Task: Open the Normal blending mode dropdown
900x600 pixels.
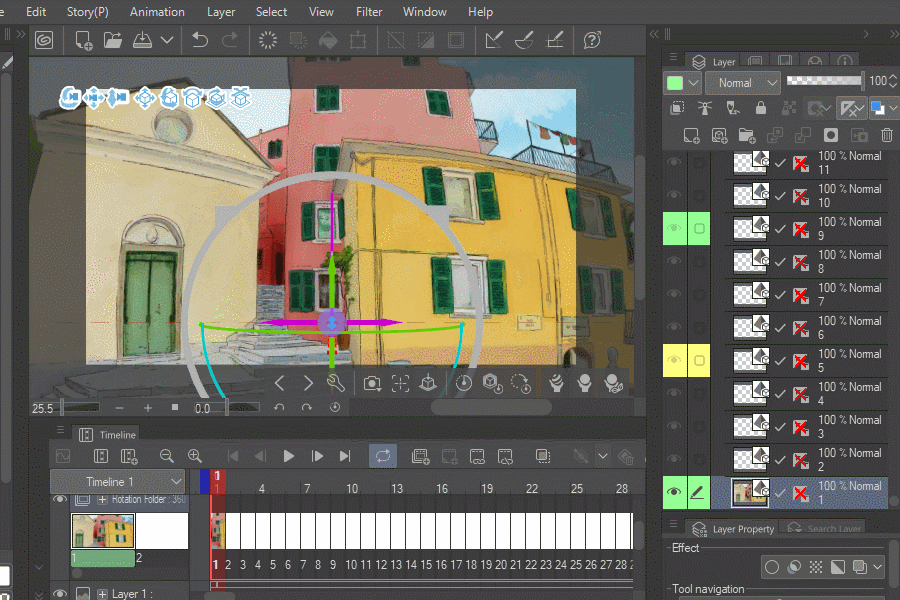Action: point(742,83)
